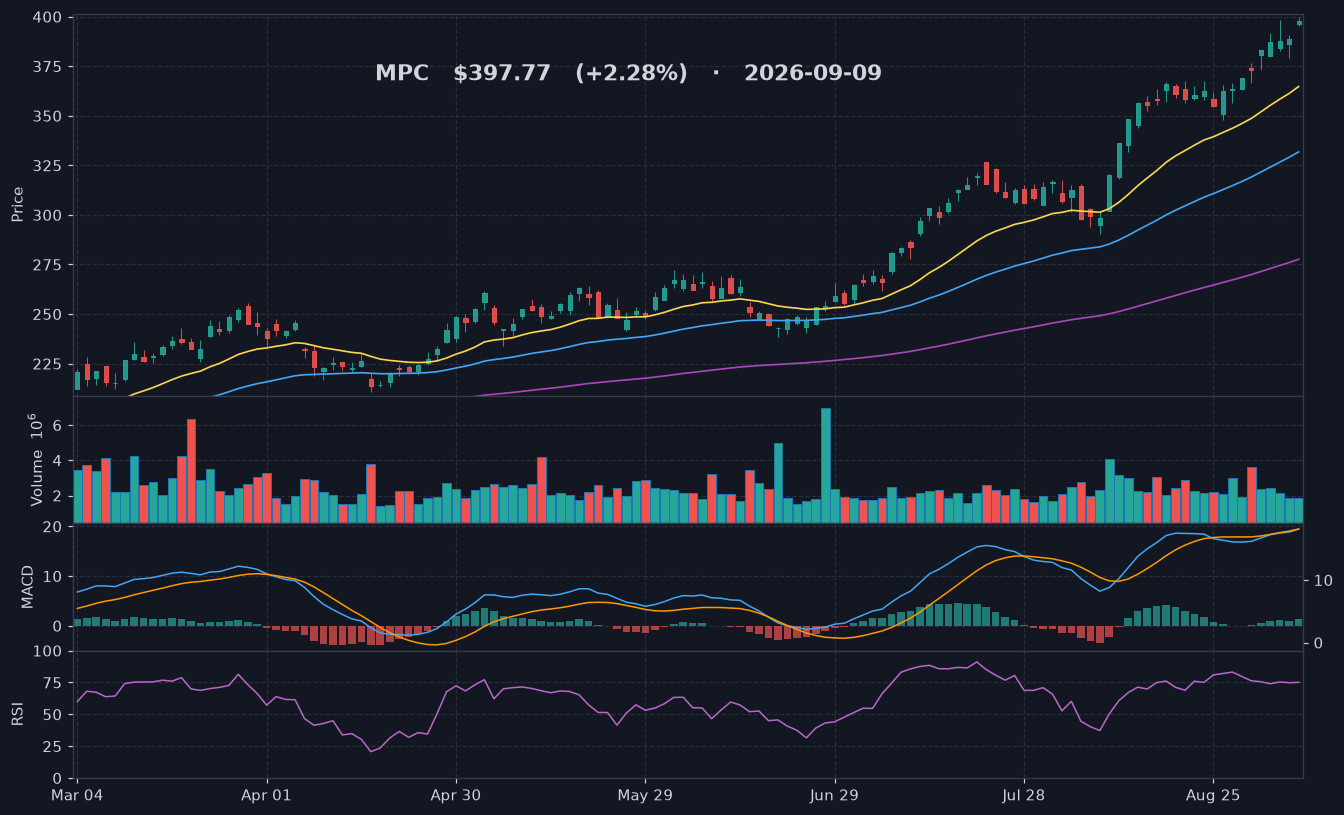Screen dimensions: 1344x815
Task: Click the 4 volume axis tick
Action: click(x=58, y=461)
